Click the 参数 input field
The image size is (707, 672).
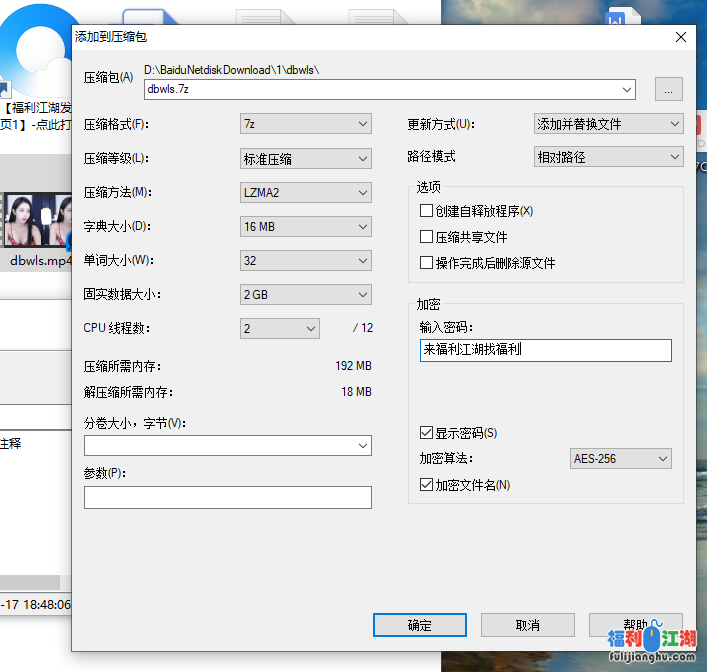tap(227, 497)
